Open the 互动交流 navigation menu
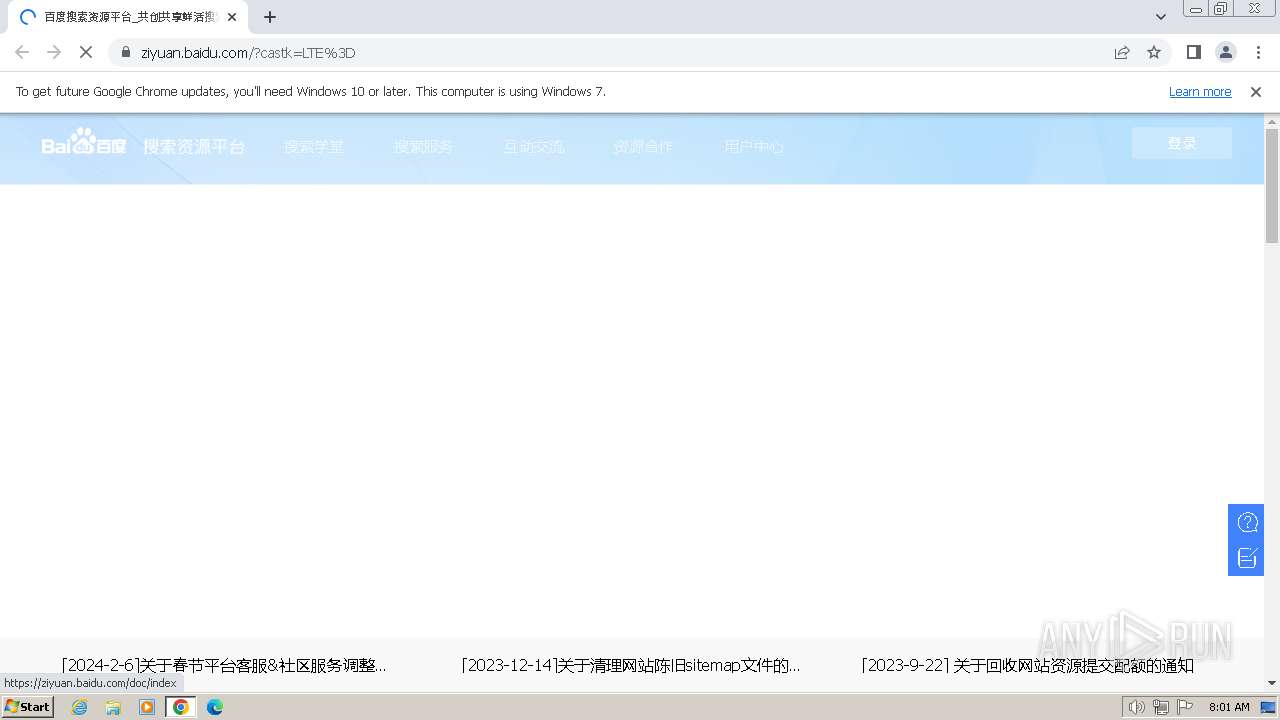The height and width of the screenshot is (720, 1280). tap(534, 146)
